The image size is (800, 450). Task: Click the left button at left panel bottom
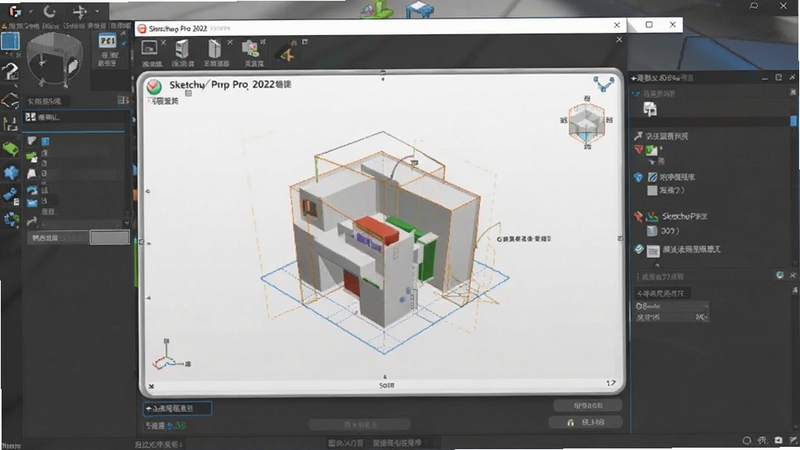tap(58, 238)
